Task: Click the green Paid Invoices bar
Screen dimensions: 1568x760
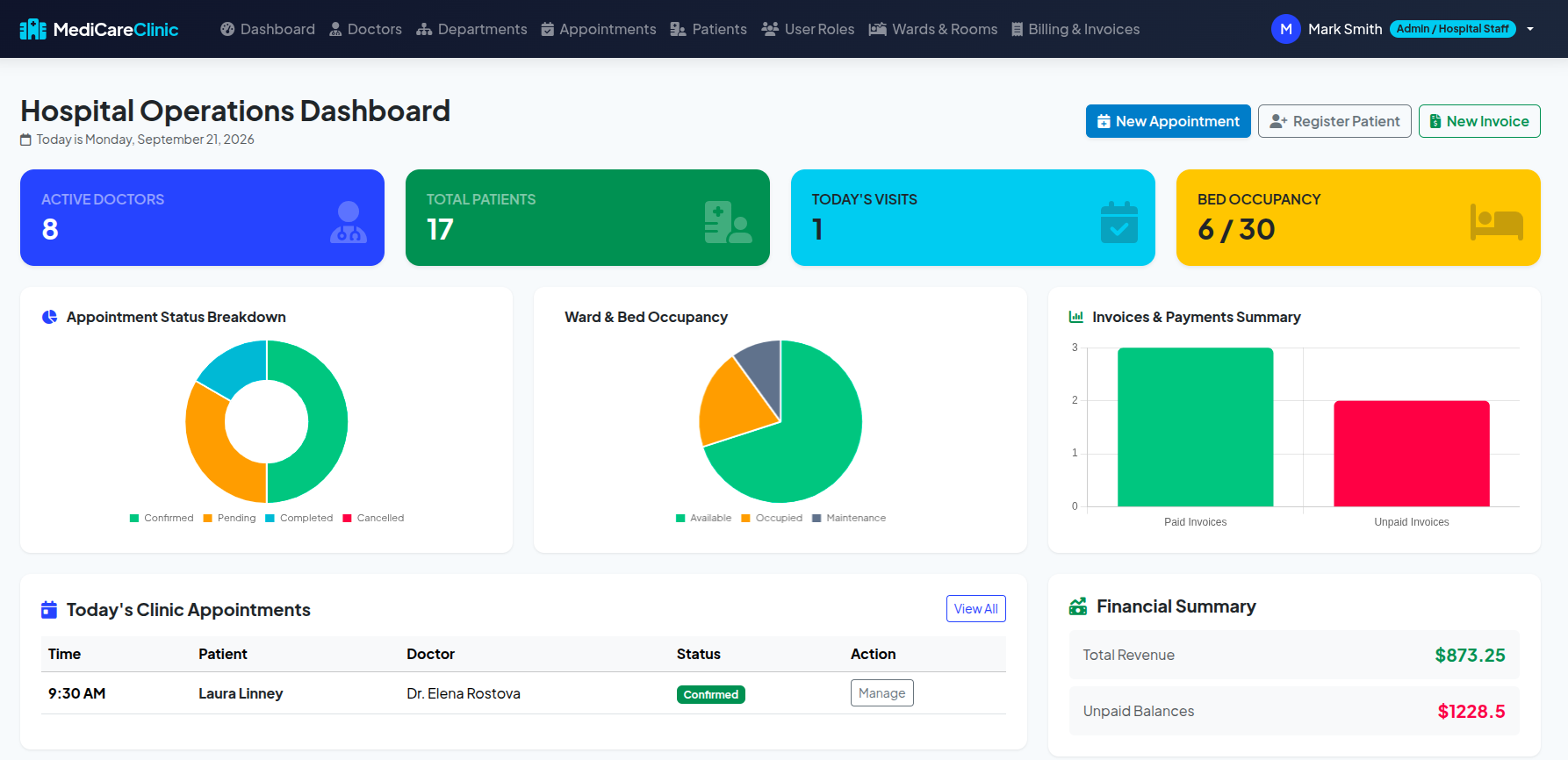Action: (x=1196, y=427)
